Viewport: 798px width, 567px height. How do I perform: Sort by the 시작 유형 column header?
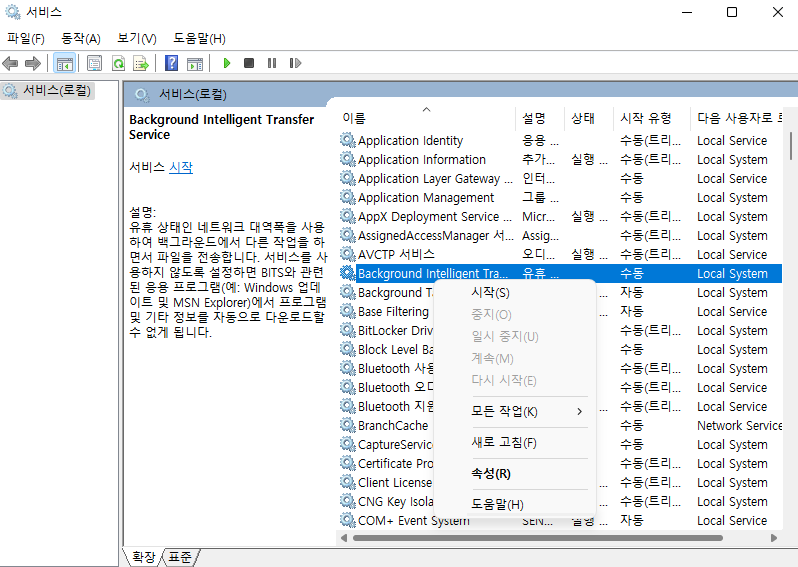click(x=651, y=118)
